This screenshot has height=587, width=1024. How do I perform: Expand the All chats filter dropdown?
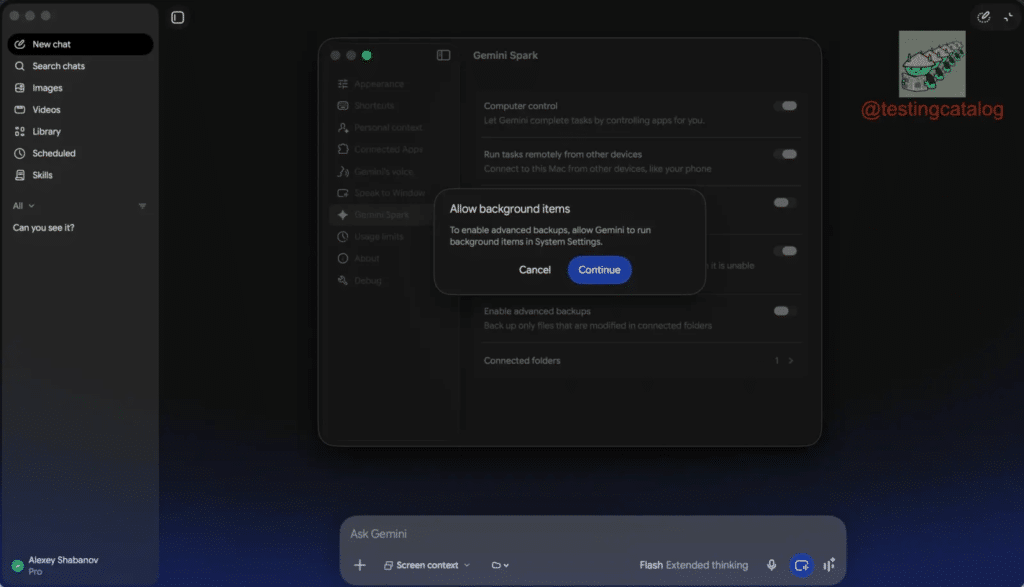coord(24,206)
